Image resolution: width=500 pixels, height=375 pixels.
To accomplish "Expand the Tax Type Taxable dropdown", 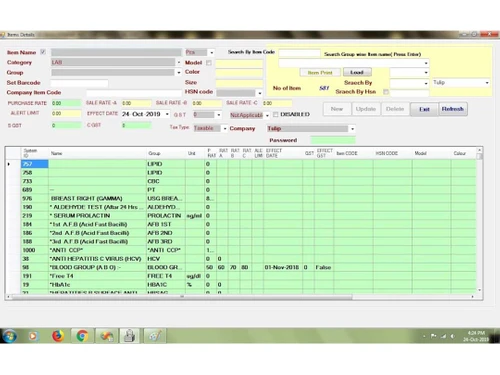I will coord(225,129).
